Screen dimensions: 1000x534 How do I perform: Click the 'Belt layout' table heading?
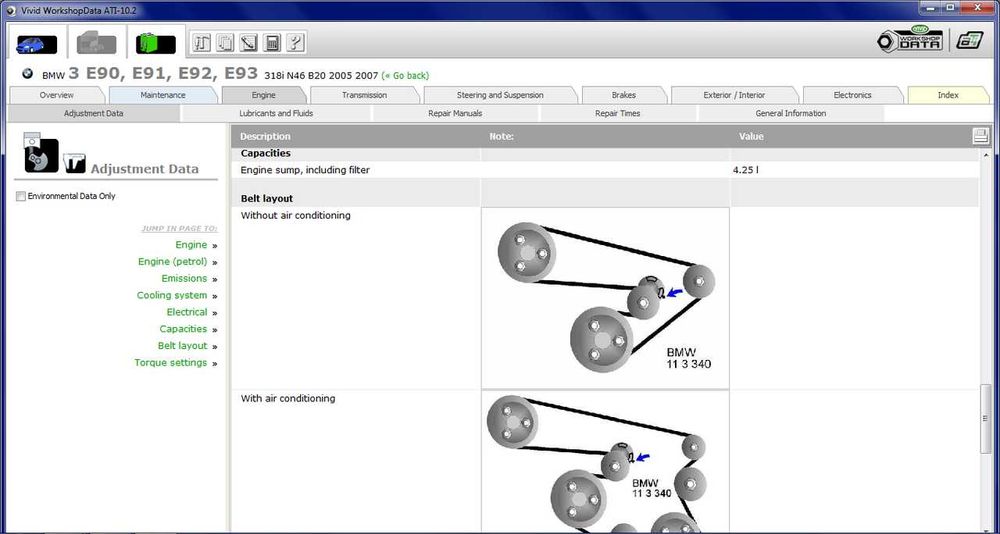point(267,199)
